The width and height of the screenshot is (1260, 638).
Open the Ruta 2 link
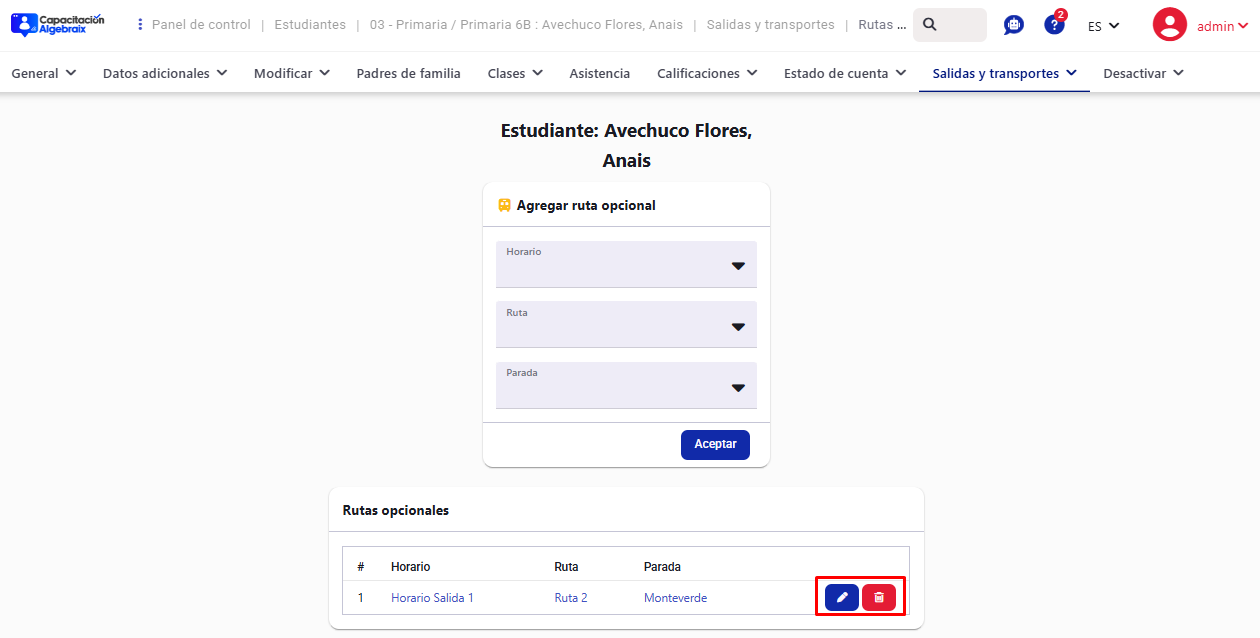571,598
